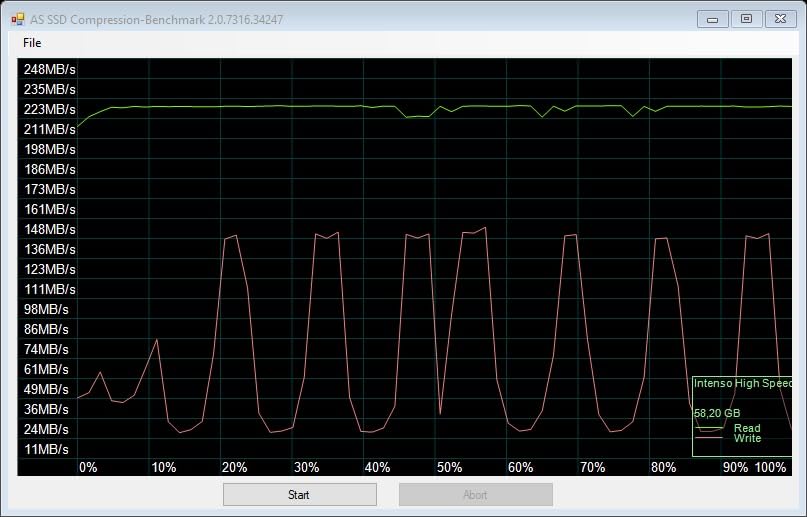Image resolution: width=807 pixels, height=517 pixels.
Task: Maximize the benchmark window
Action: point(745,18)
